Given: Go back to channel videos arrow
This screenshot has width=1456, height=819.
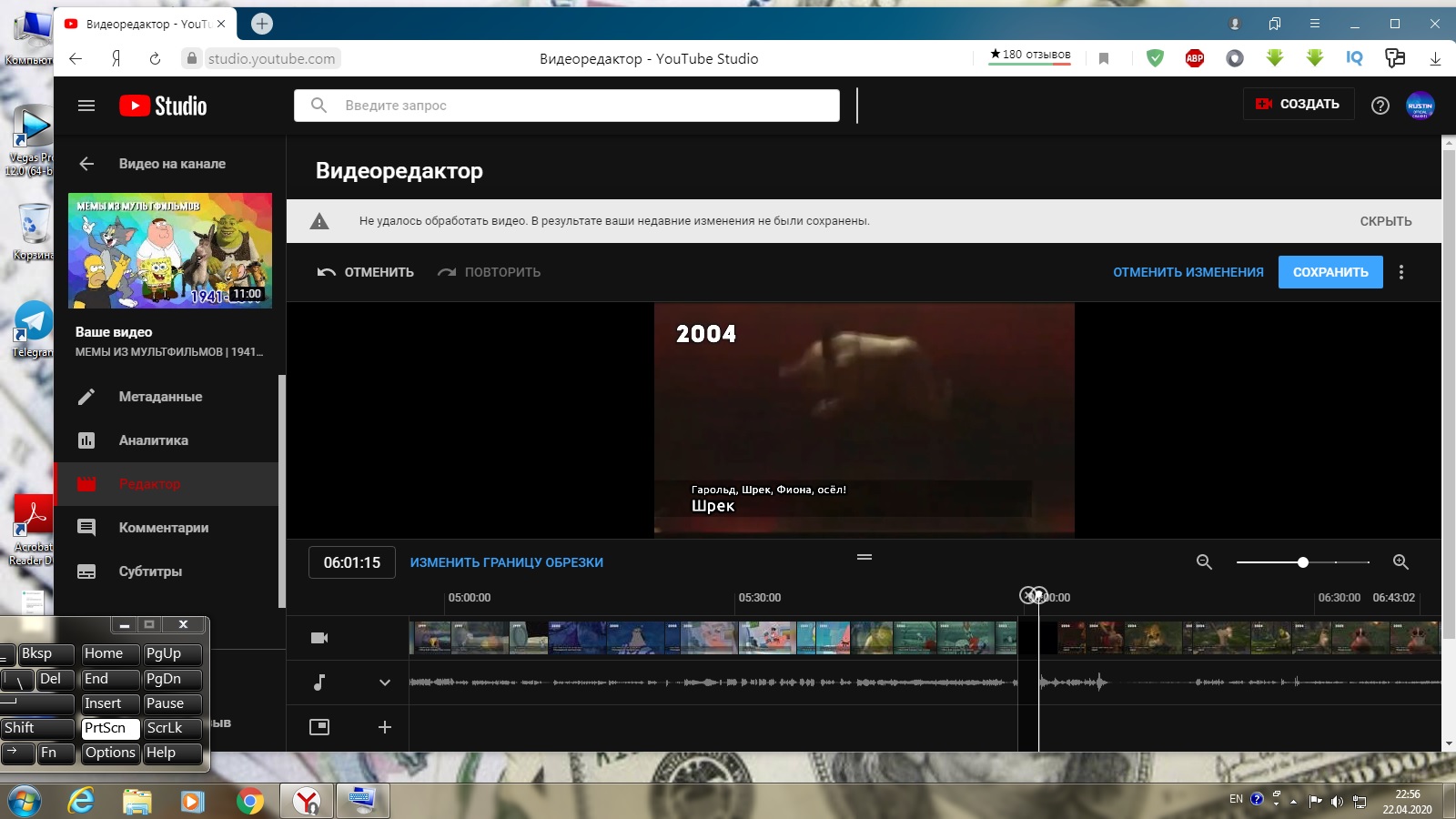Looking at the screenshot, I should point(86,164).
